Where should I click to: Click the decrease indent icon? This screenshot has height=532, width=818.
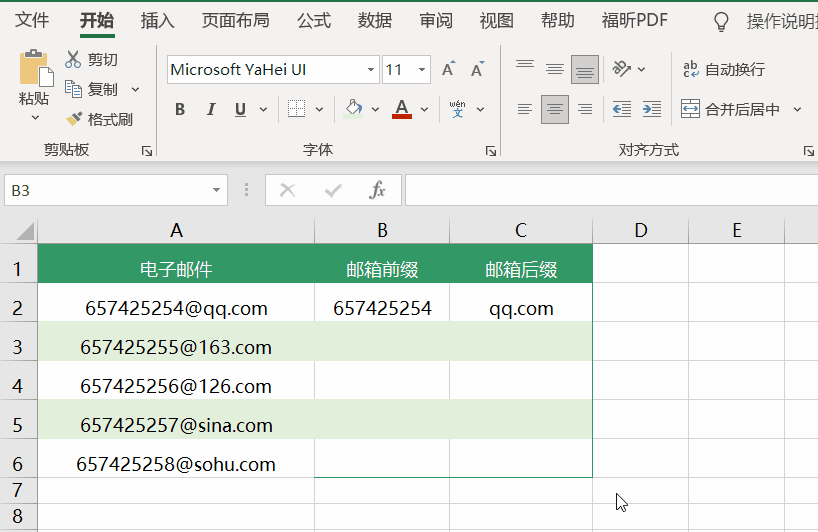click(621, 109)
